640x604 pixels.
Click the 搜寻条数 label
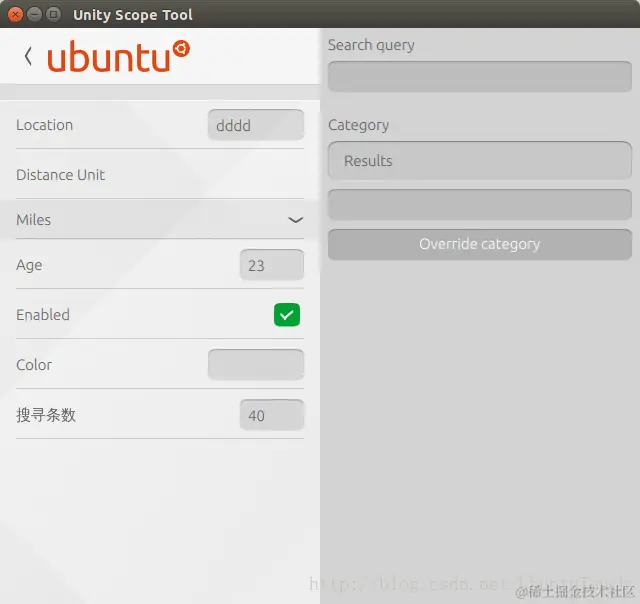pos(46,415)
